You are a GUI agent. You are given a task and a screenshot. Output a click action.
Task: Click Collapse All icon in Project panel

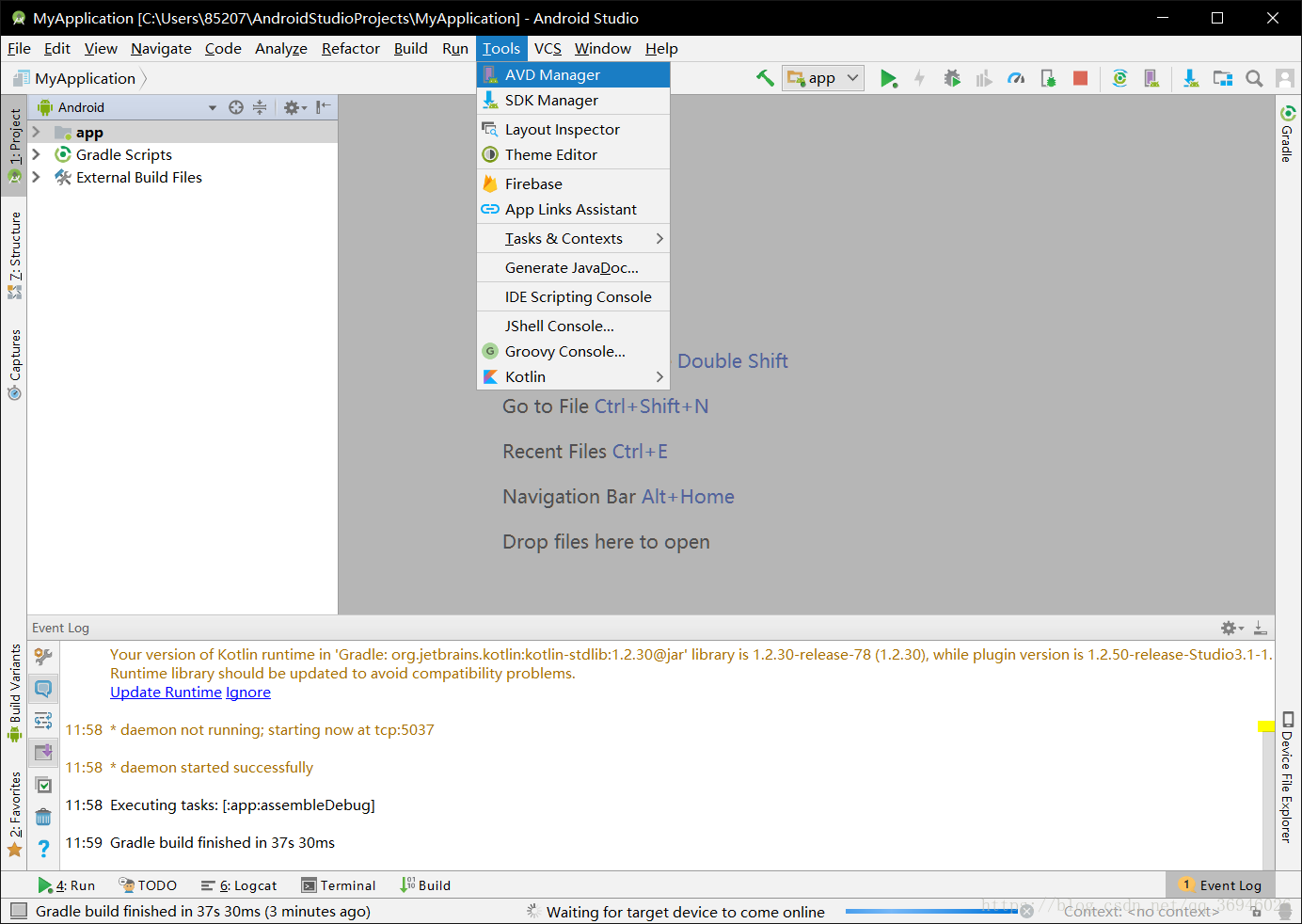click(x=260, y=107)
